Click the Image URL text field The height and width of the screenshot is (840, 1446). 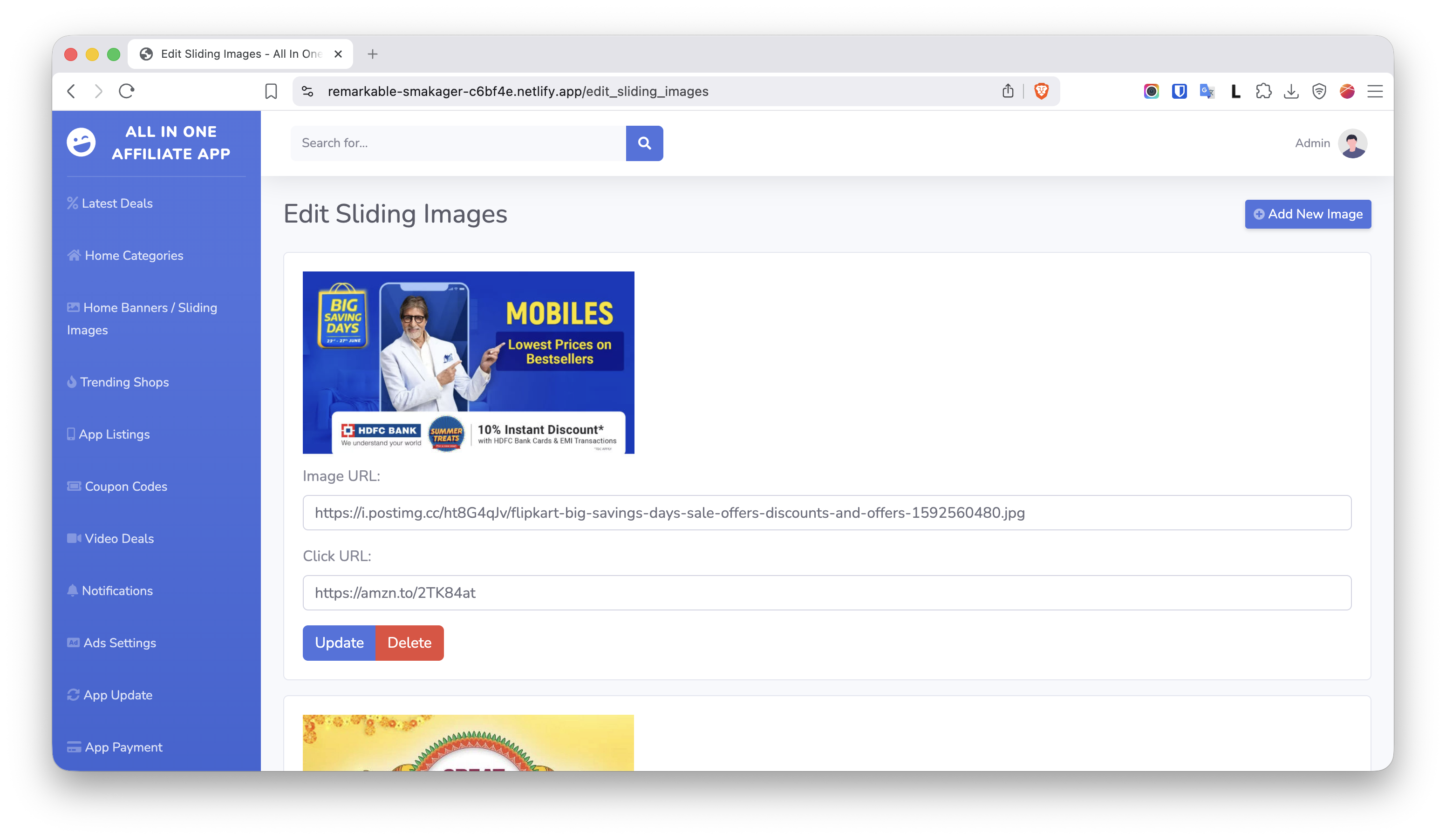point(827,513)
